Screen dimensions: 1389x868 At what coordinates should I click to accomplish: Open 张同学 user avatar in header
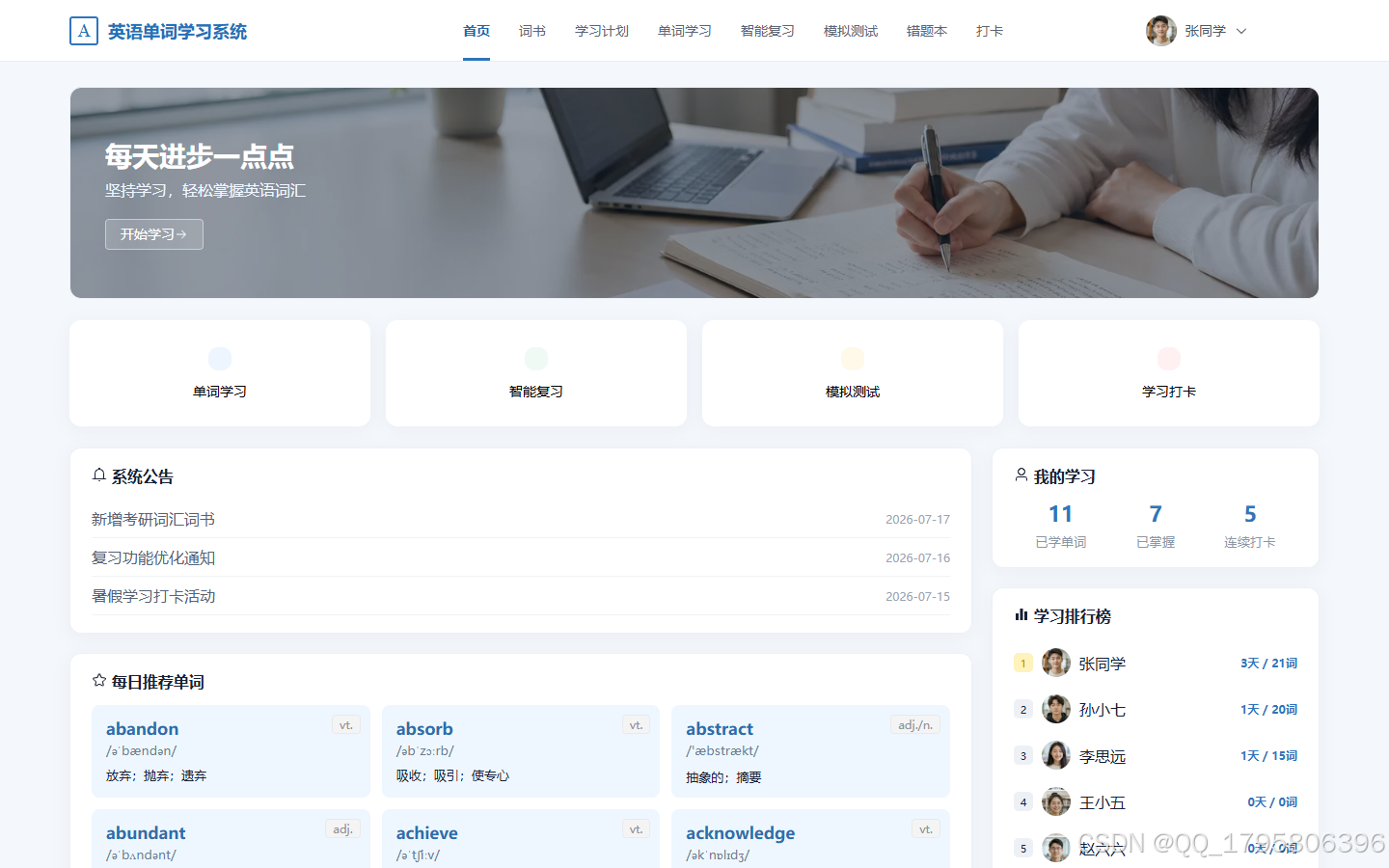pos(1161,31)
